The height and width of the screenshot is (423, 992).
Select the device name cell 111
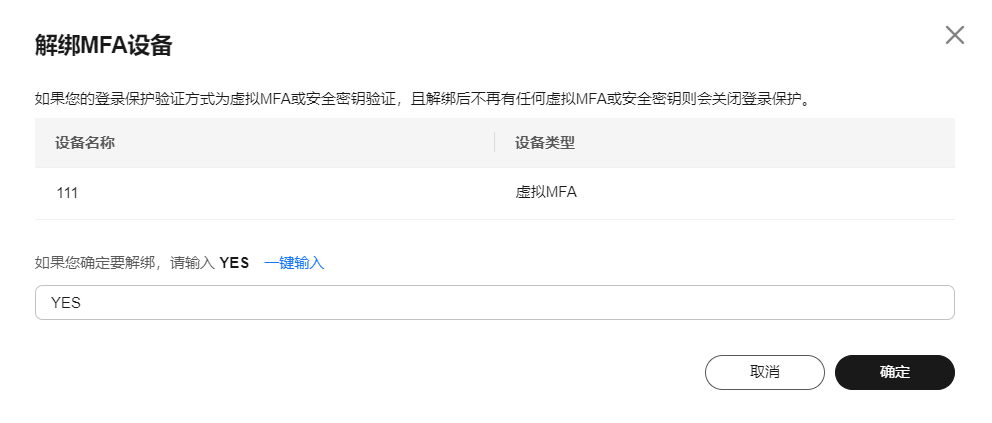point(67,193)
